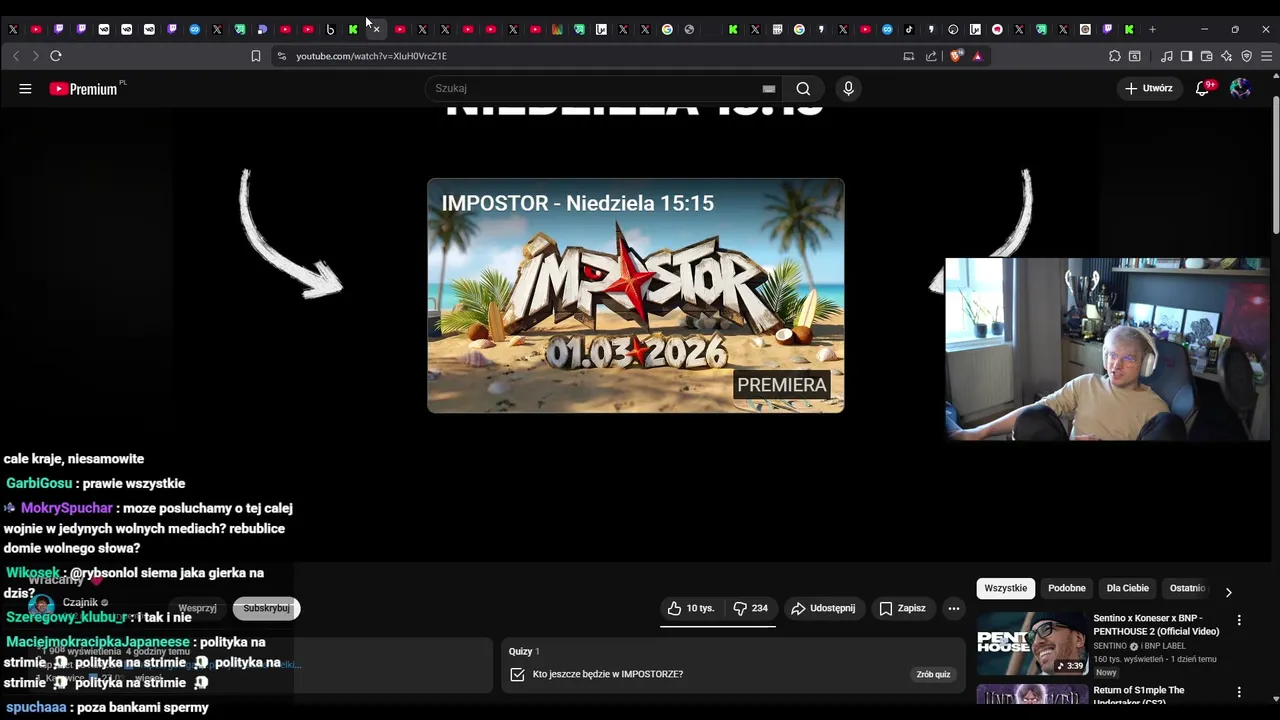Click the 'Quizy 1' heading
The height and width of the screenshot is (720, 1280).
point(524,651)
